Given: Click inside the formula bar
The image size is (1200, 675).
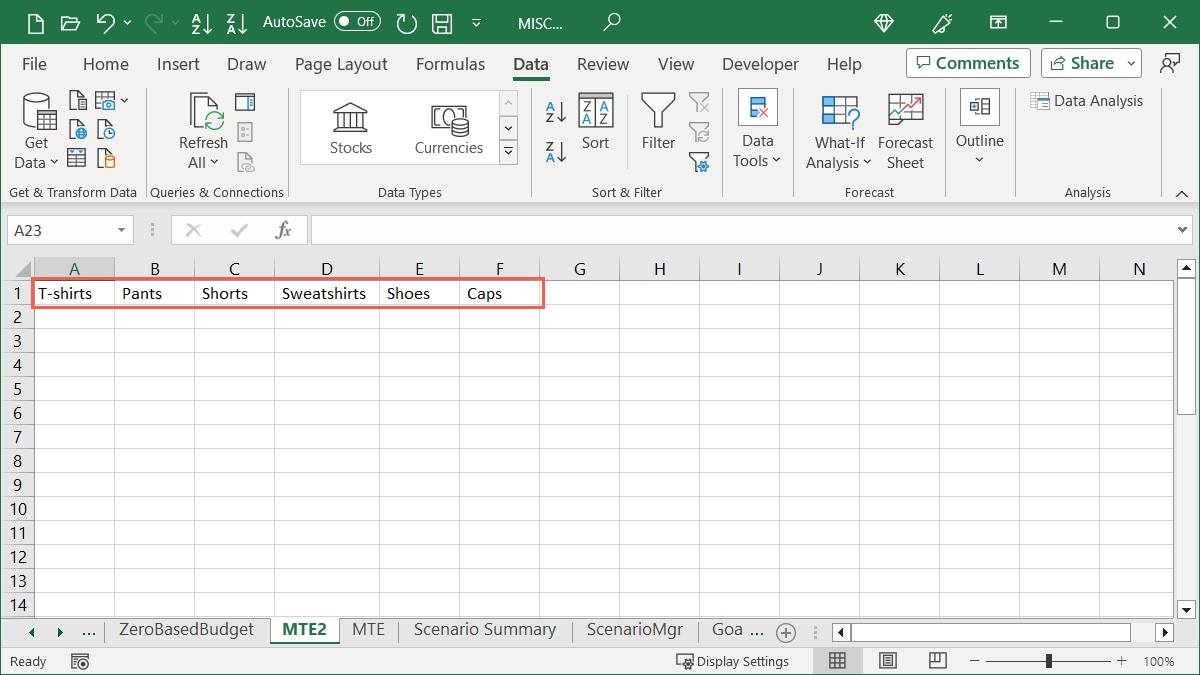Looking at the screenshot, I should point(700,229).
